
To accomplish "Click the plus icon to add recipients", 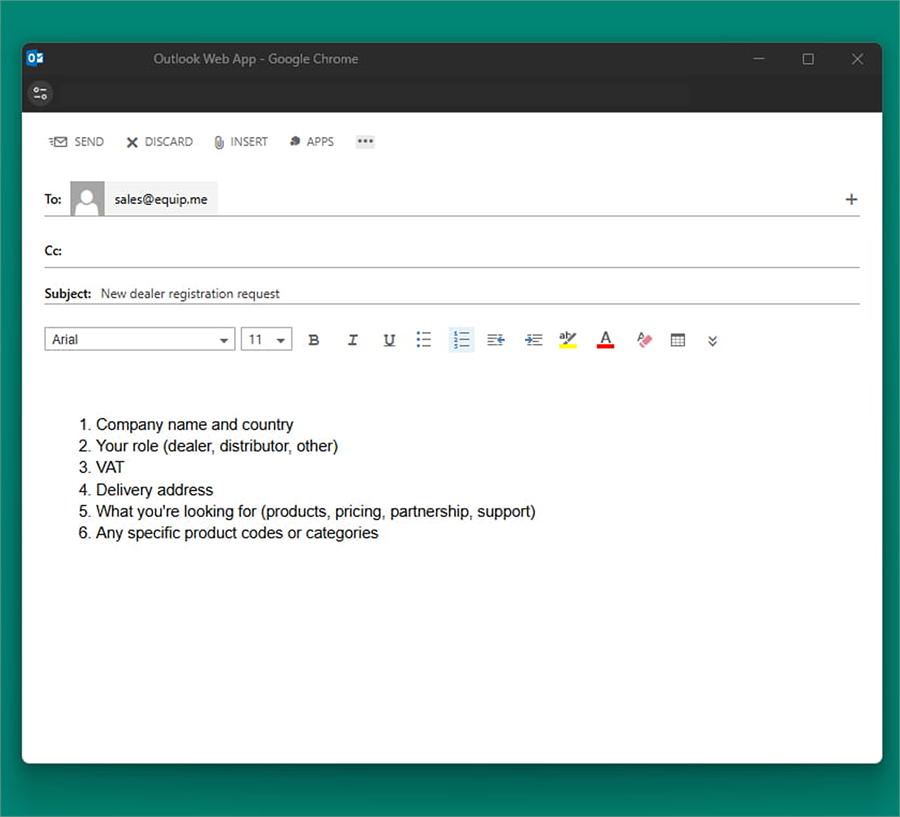I will pyautogui.click(x=851, y=199).
